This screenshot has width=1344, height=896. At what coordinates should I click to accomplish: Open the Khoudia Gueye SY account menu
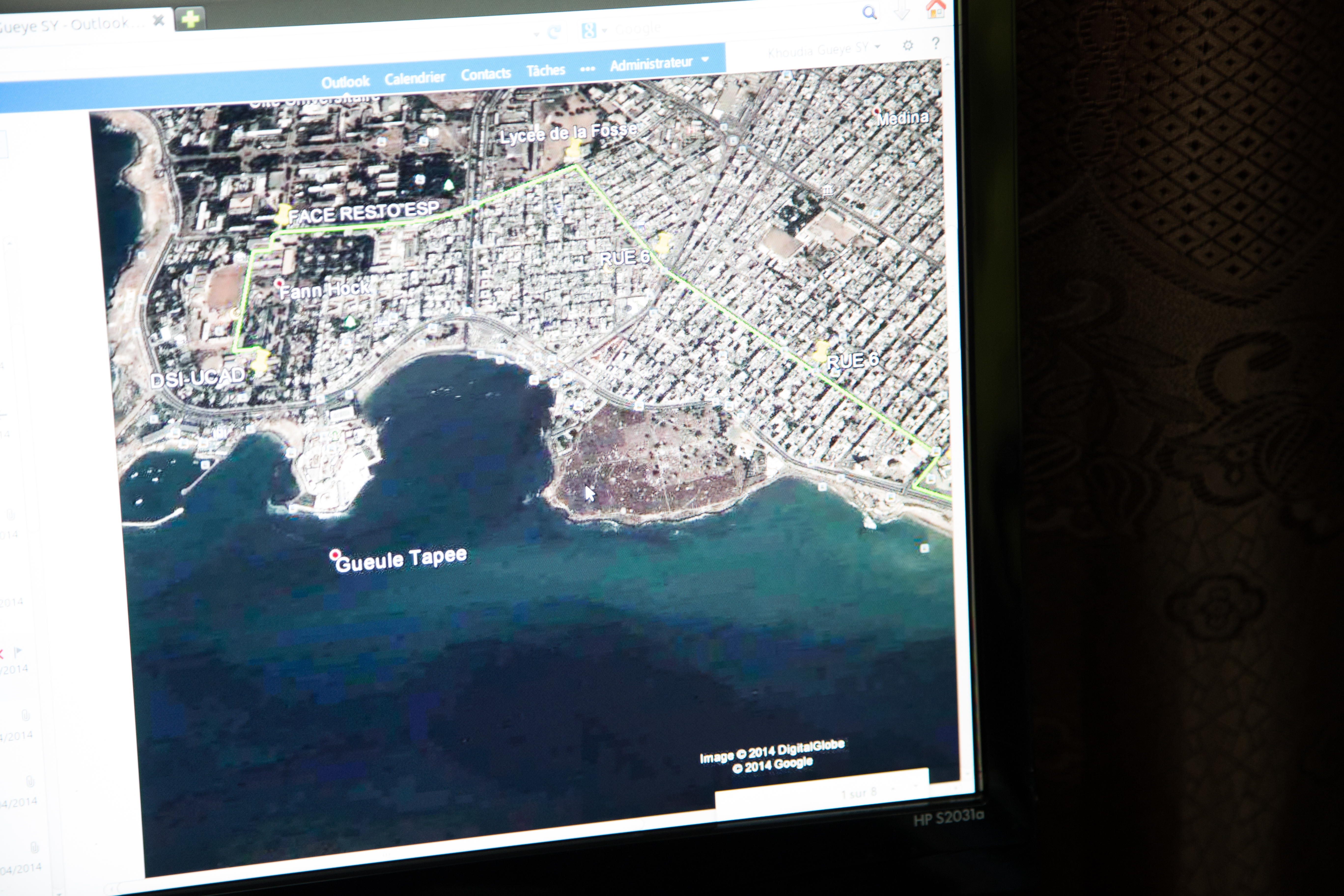pos(824,50)
